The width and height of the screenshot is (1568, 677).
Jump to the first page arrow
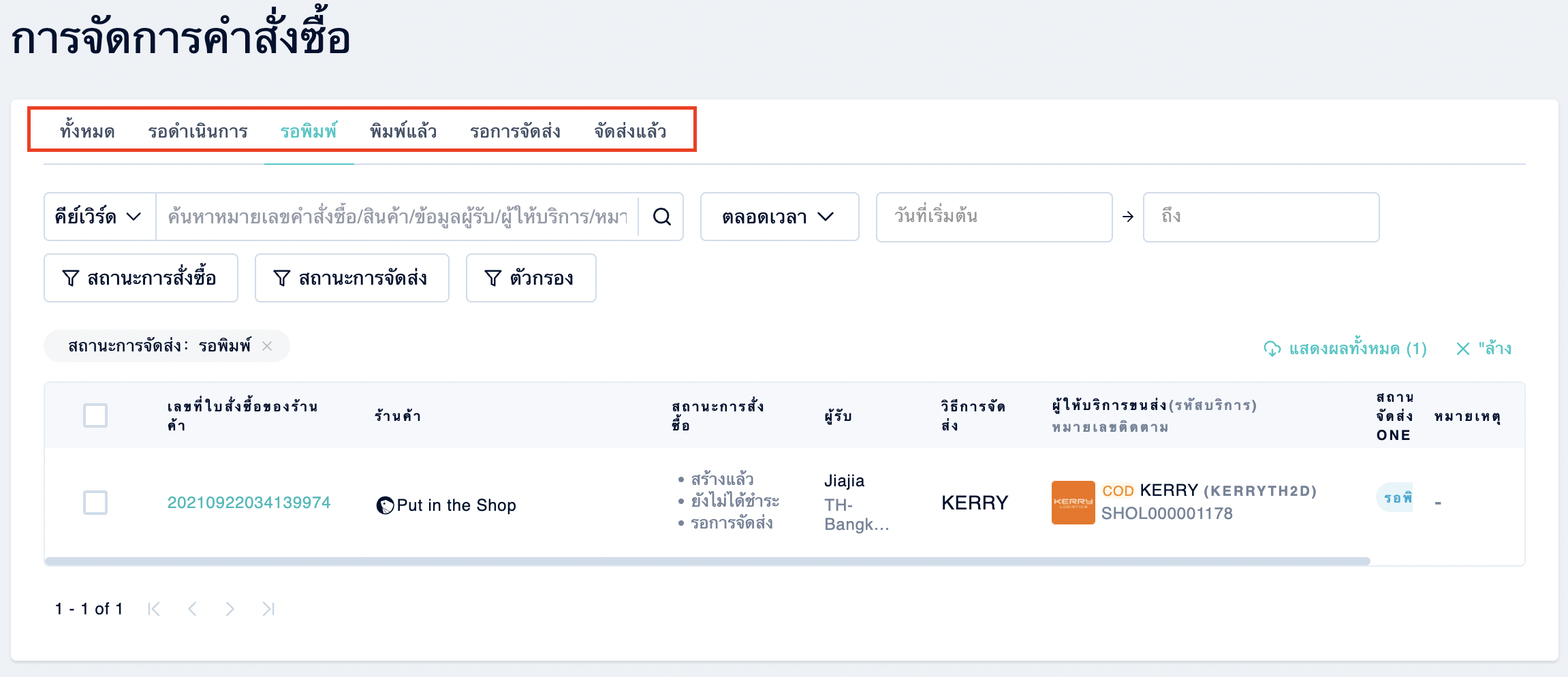click(154, 609)
